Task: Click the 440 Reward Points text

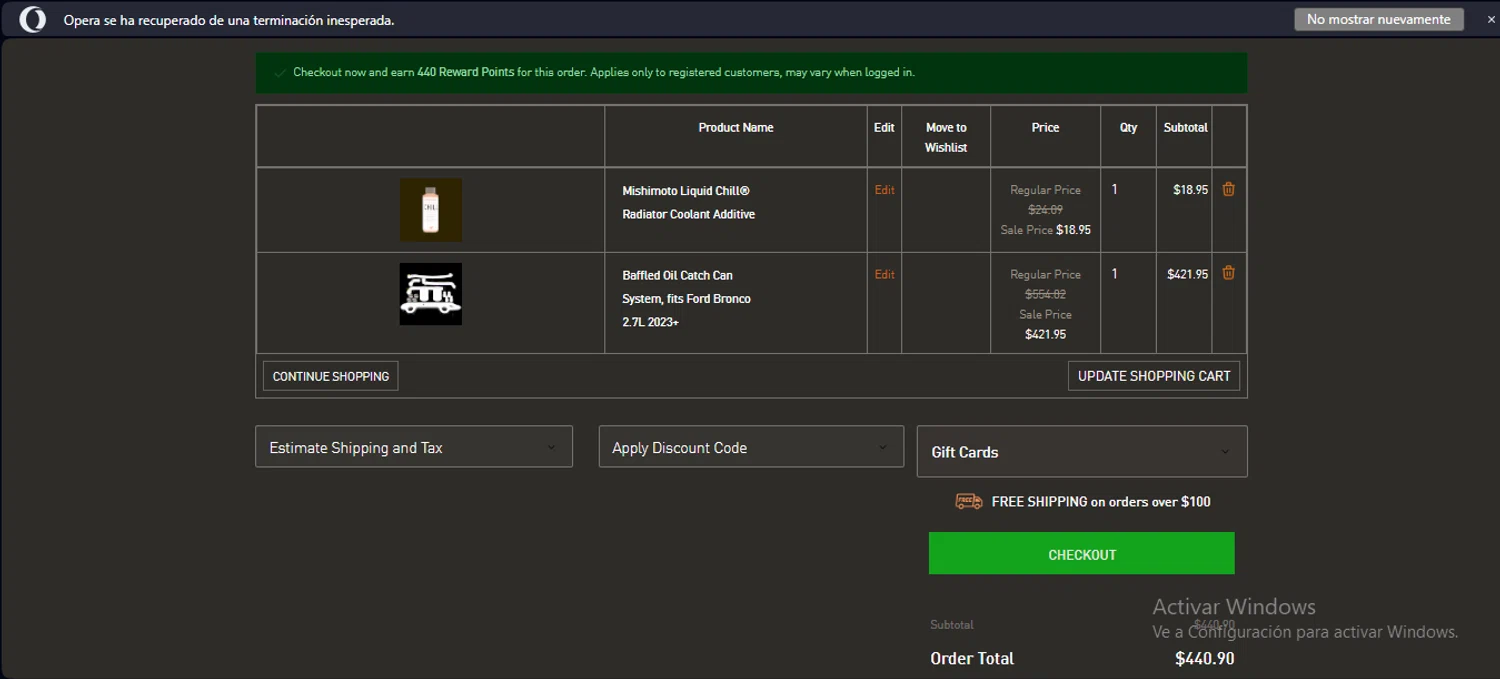Action: [x=465, y=72]
